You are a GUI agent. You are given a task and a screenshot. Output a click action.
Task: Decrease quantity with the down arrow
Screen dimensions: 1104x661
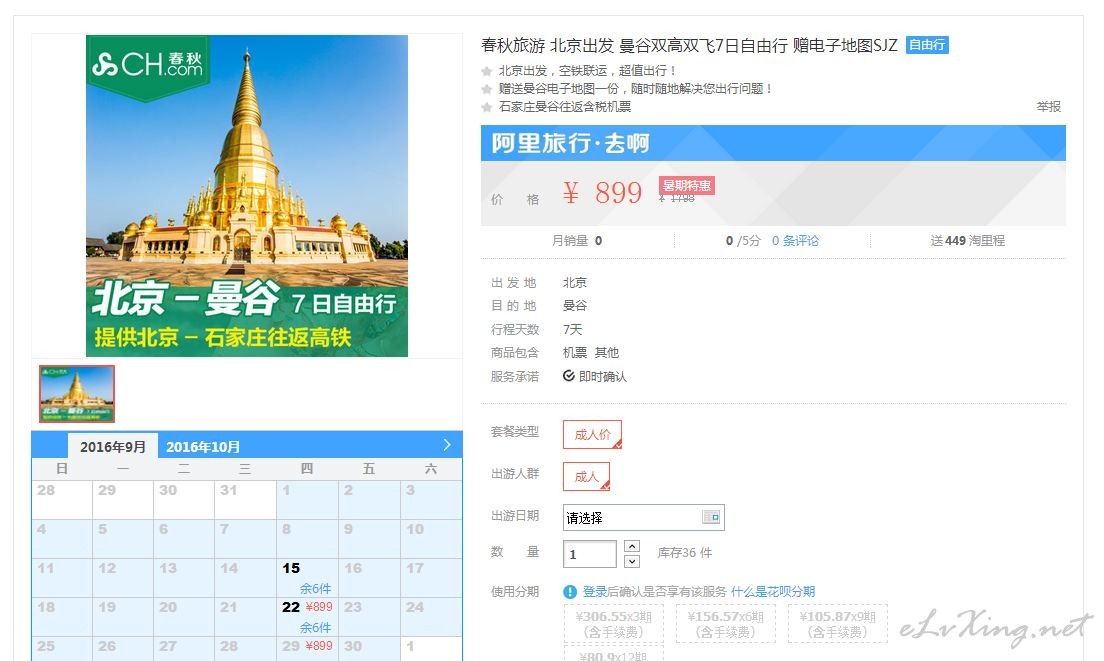(632, 561)
